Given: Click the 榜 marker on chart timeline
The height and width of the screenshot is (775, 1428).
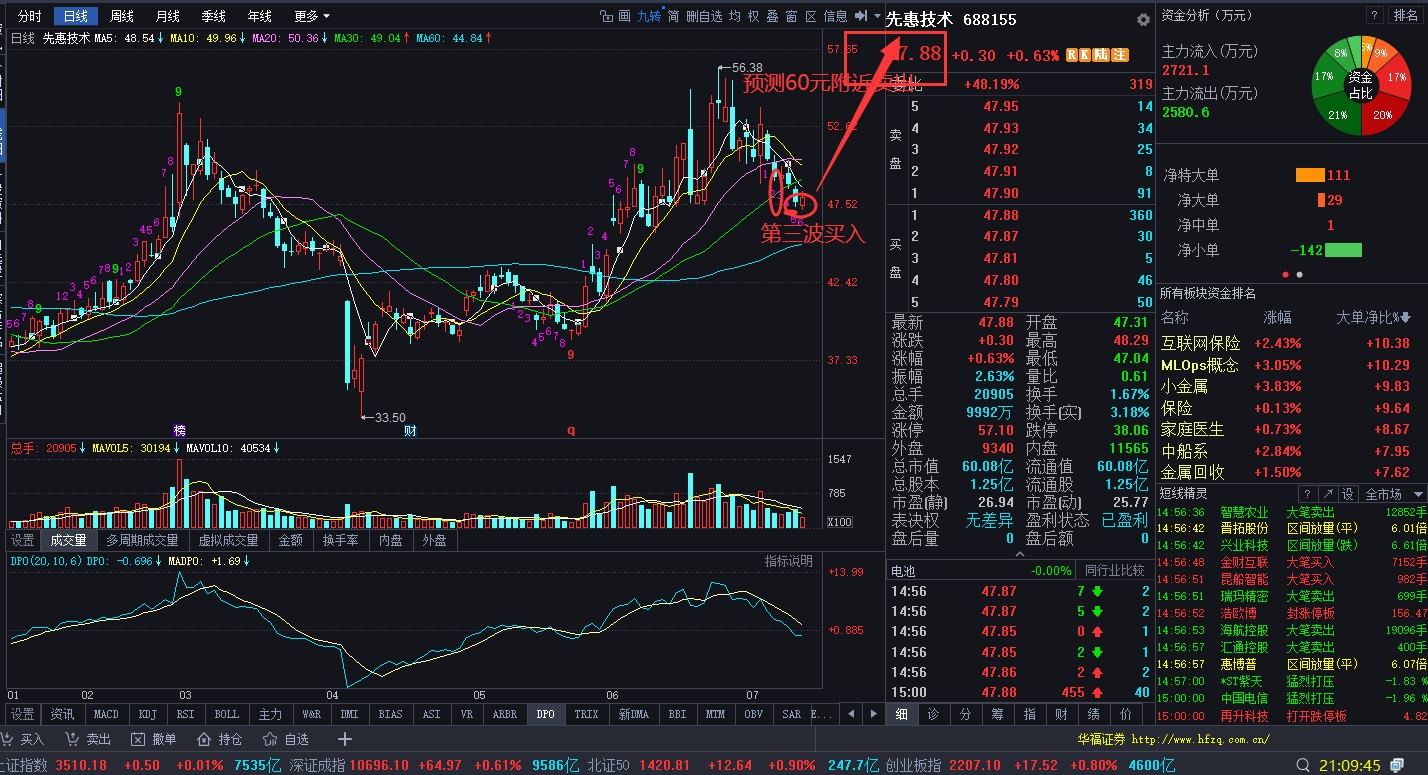Looking at the screenshot, I should (180, 430).
